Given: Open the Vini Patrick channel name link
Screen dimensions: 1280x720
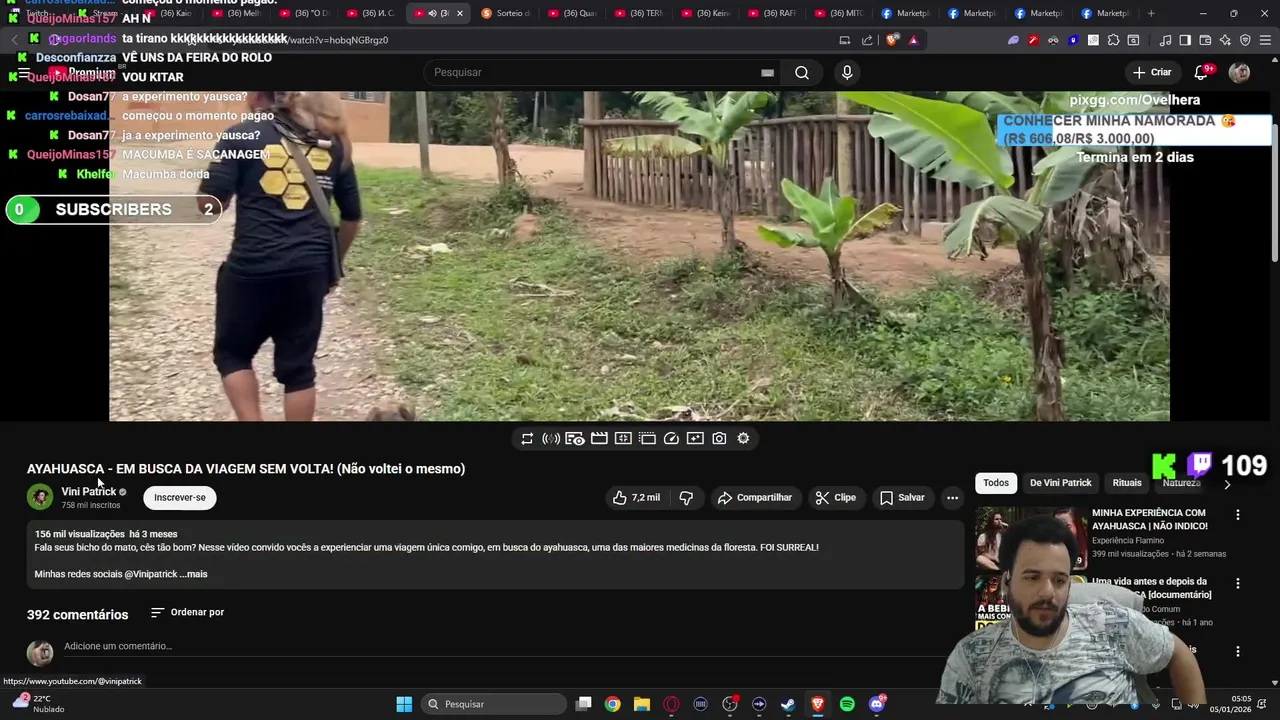Looking at the screenshot, I should coord(89,491).
